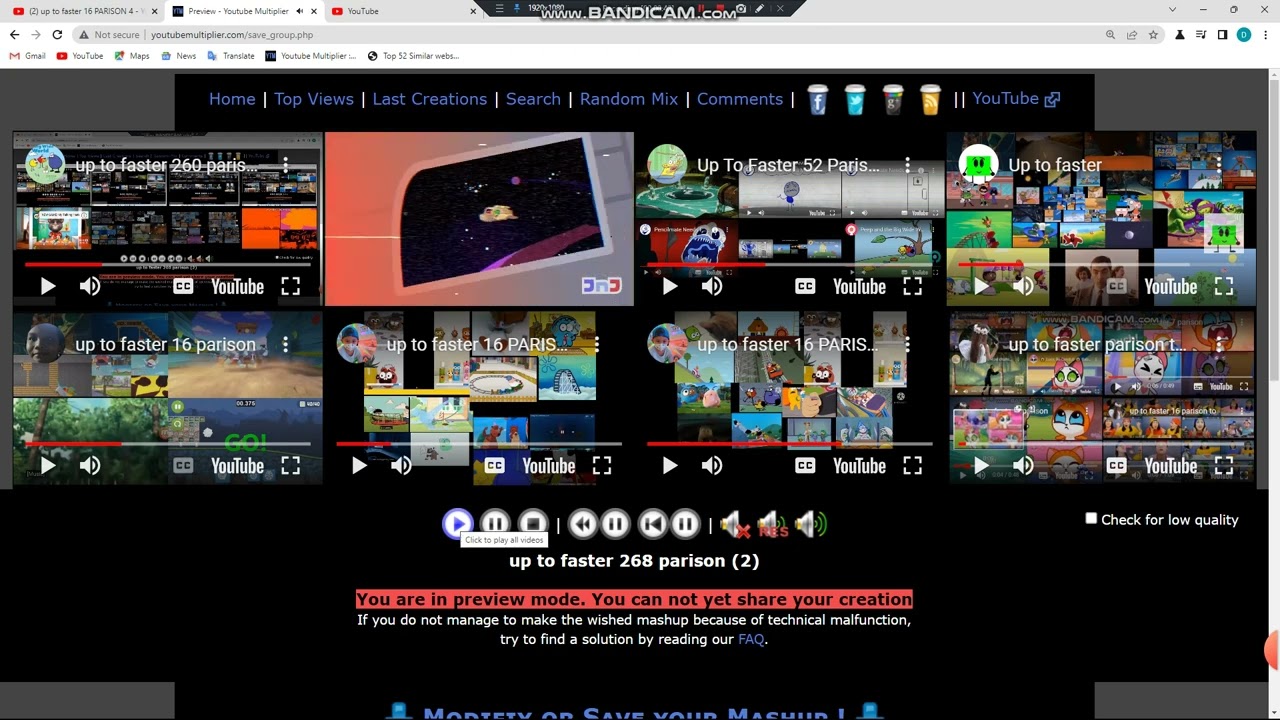Click the stop all videos button
Viewport: 1280px width, 720px height.
coord(533,523)
